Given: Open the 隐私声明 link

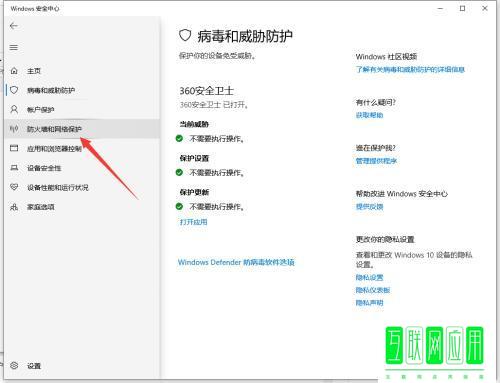Looking at the screenshot, I should (370, 303).
